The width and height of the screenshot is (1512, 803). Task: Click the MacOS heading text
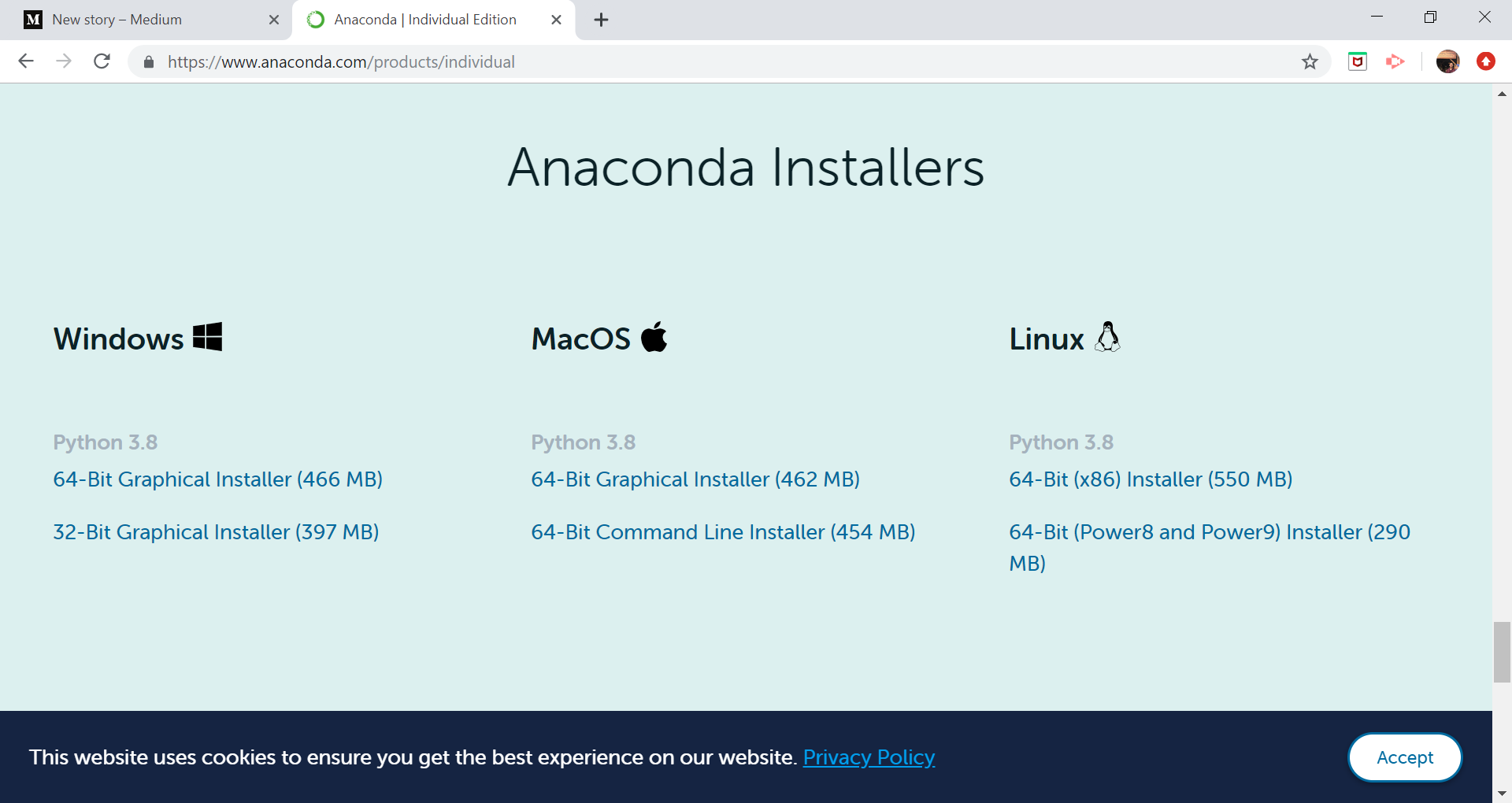581,339
